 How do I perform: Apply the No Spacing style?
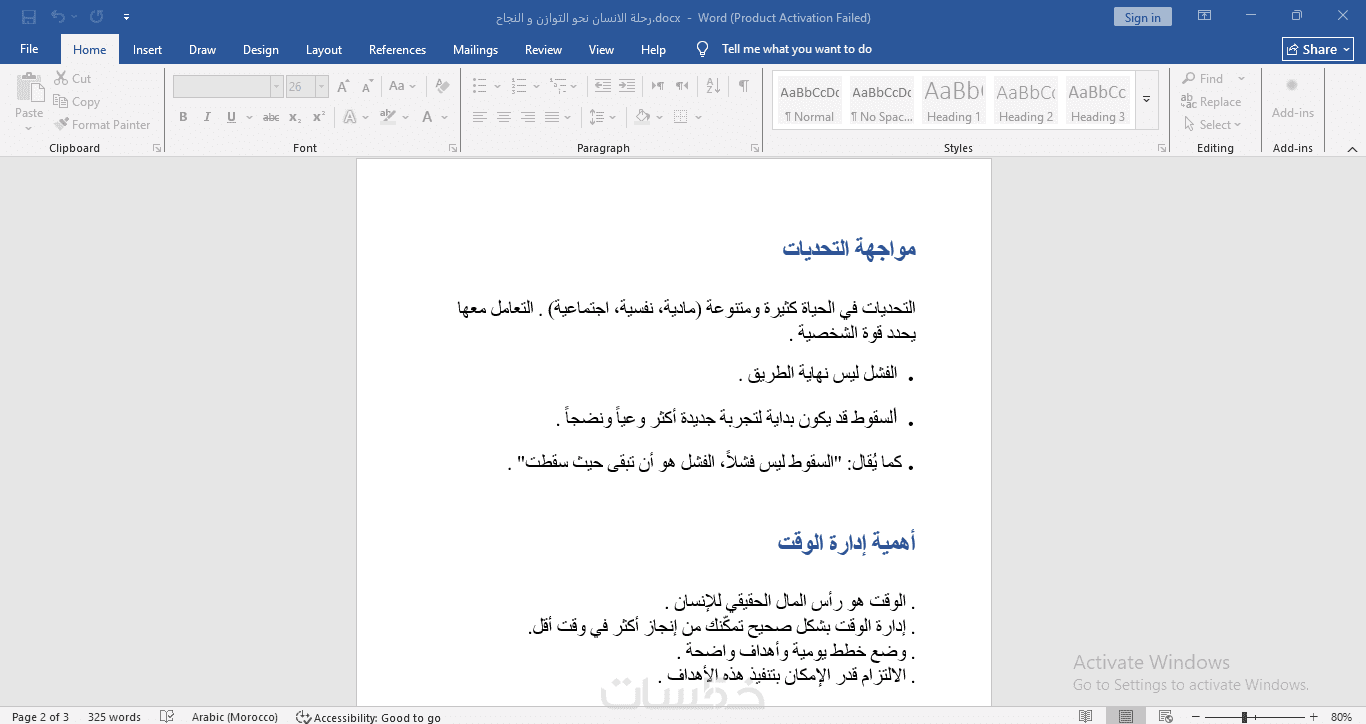pyautogui.click(x=882, y=100)
